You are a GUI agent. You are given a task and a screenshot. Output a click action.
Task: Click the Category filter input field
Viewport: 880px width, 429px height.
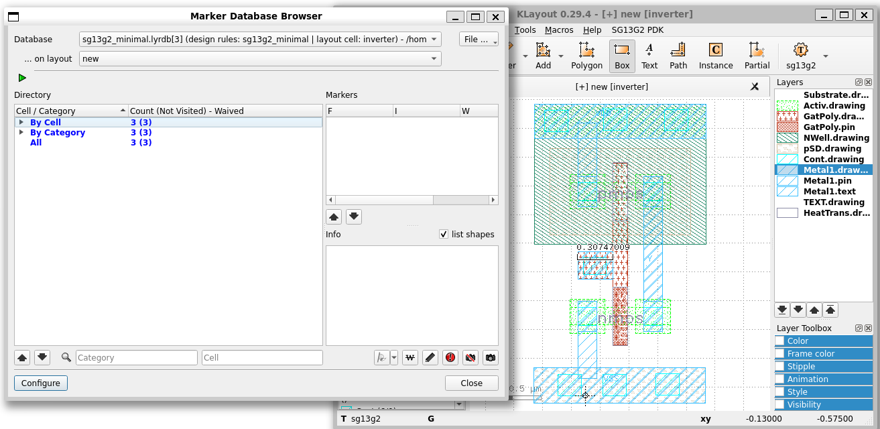pos(136,358)
